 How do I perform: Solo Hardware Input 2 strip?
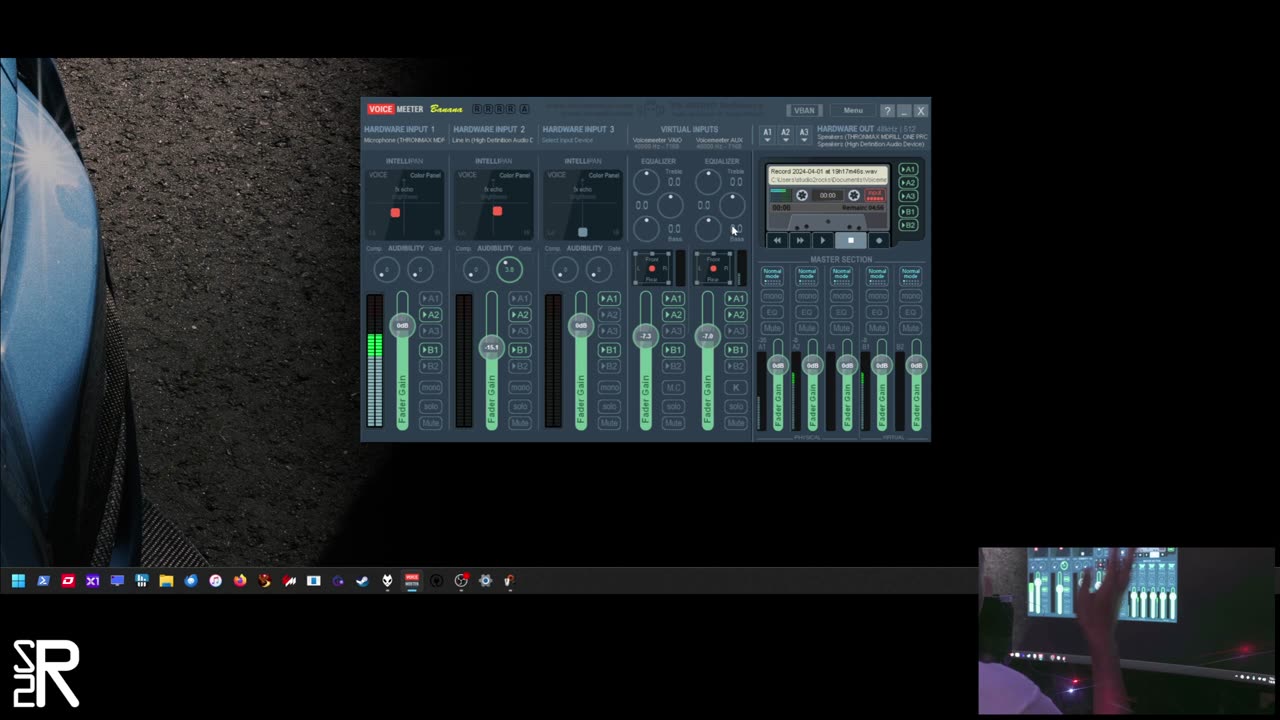click(519, 406)
